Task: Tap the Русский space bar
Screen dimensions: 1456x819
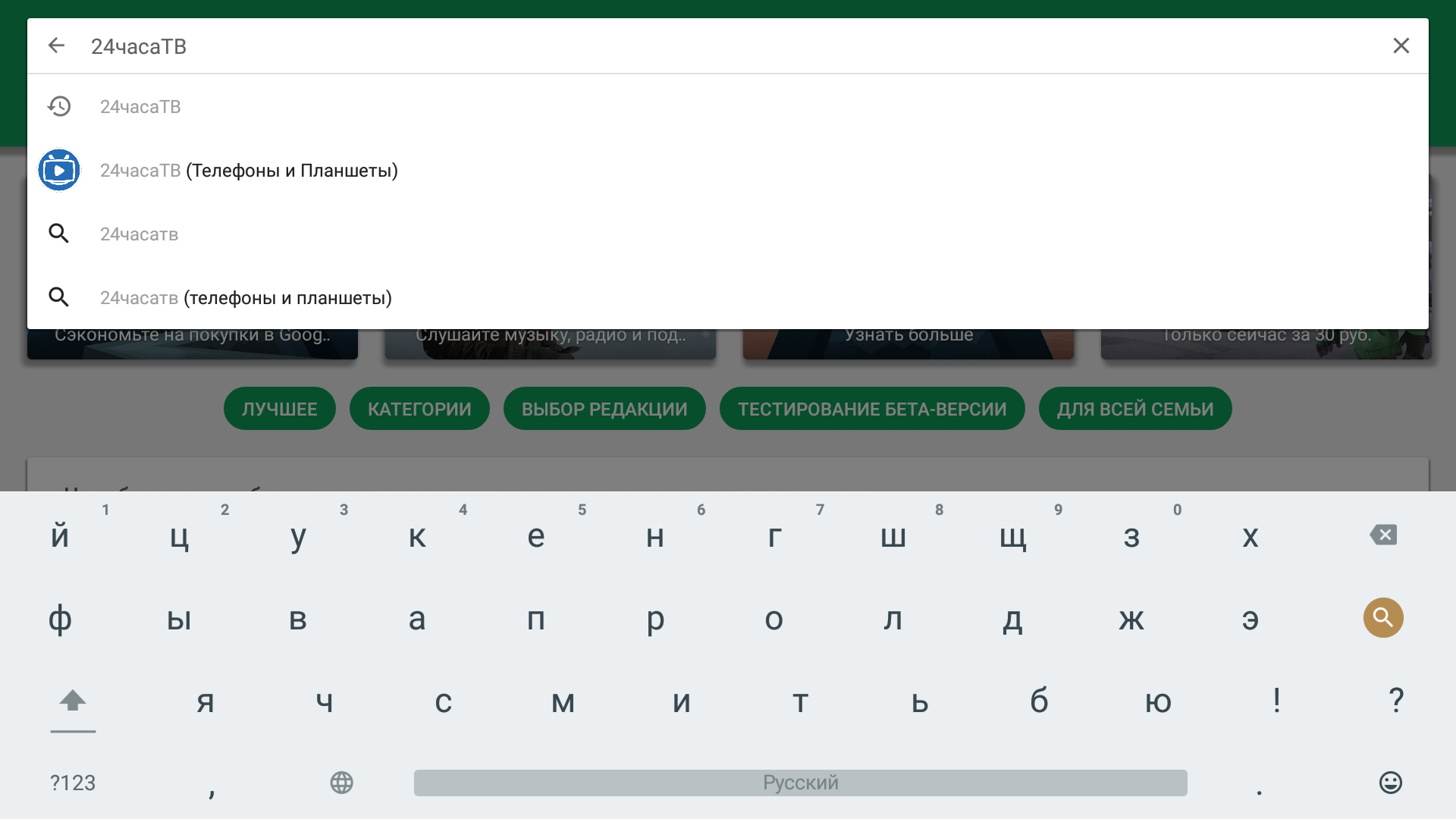Action: point(800,783)
